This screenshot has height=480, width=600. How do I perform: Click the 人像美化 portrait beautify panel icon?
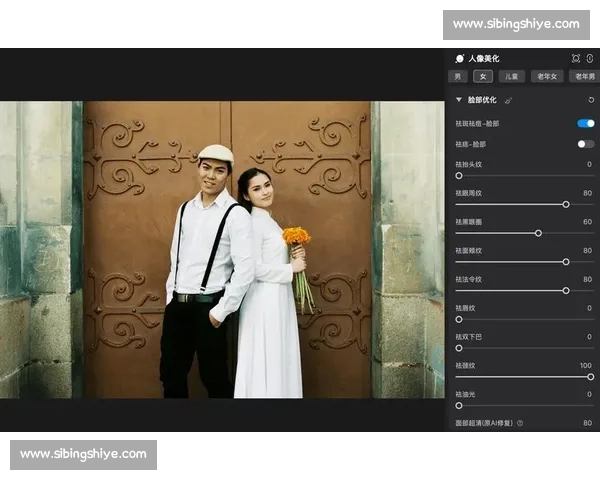(460, 59)
